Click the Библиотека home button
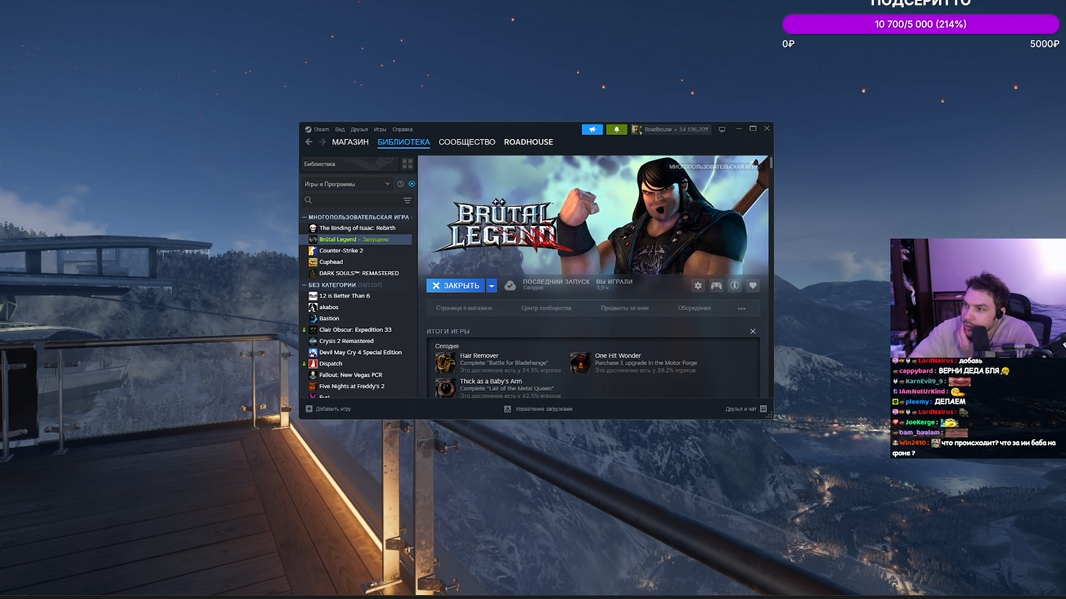Viewport: 1066px width, 599px height. tap(349, 164)
